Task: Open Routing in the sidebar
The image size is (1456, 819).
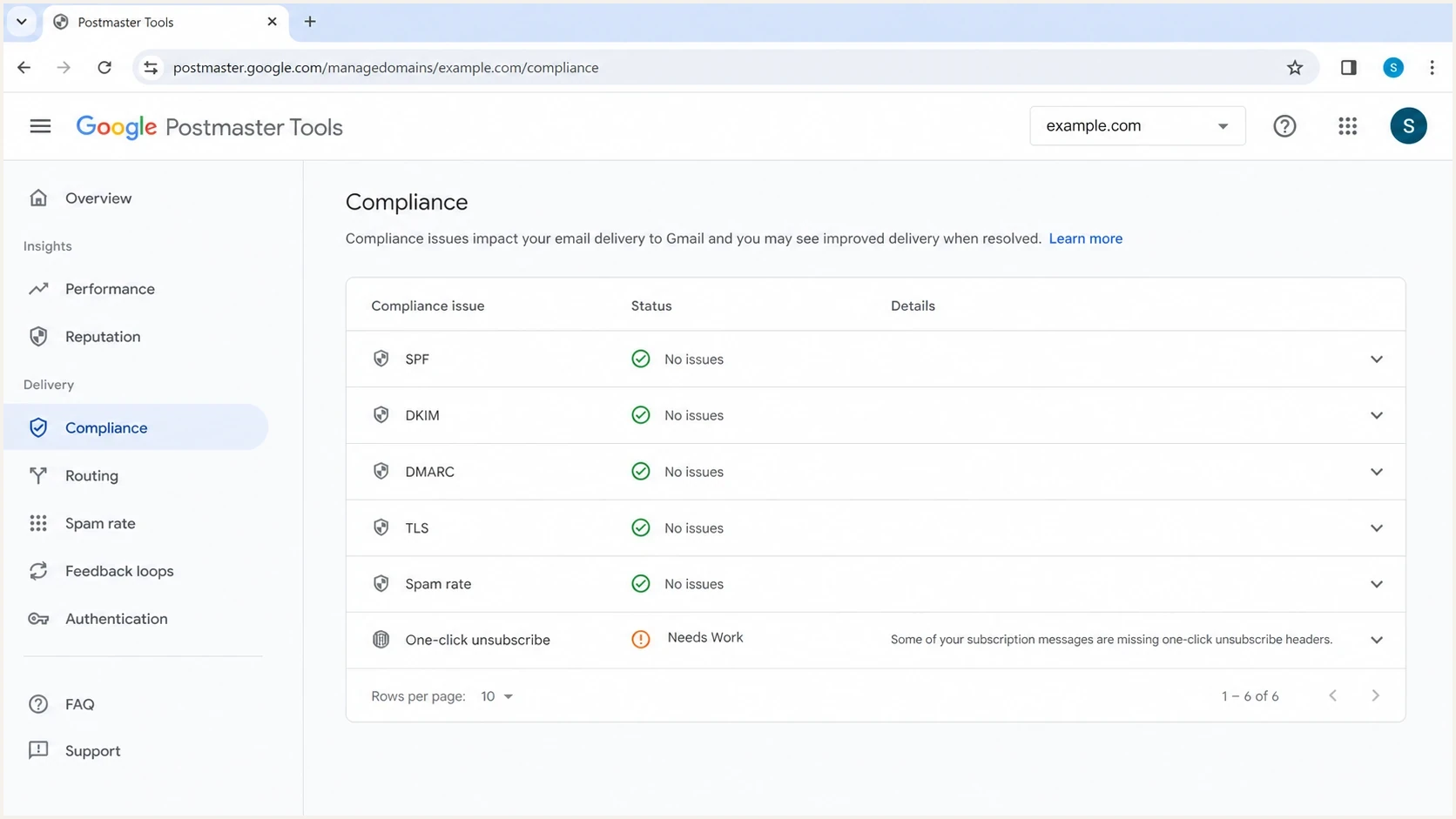Action: 91,476
